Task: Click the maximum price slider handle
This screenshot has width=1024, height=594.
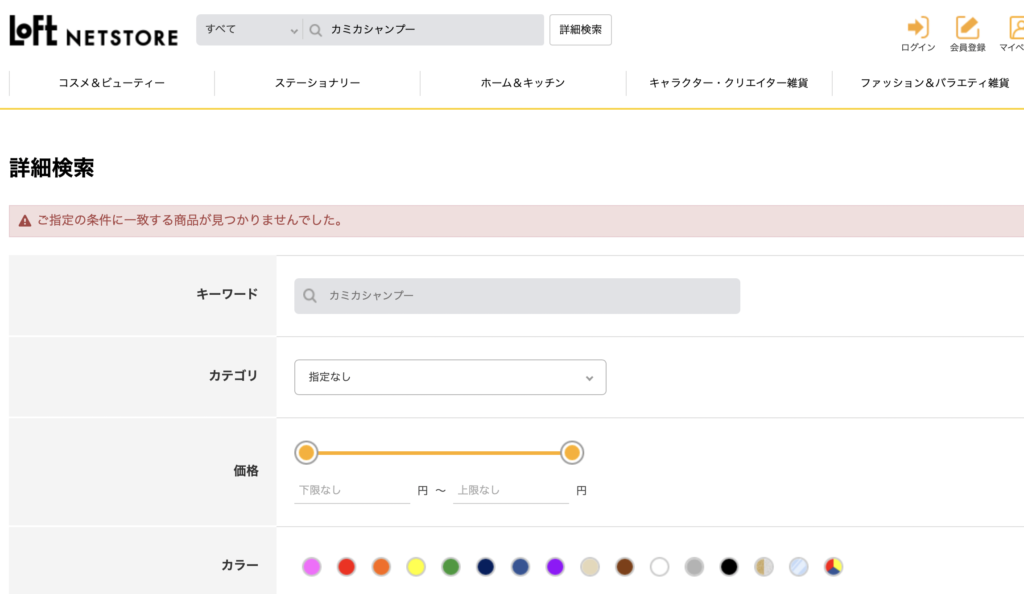Action: point(572,453)
